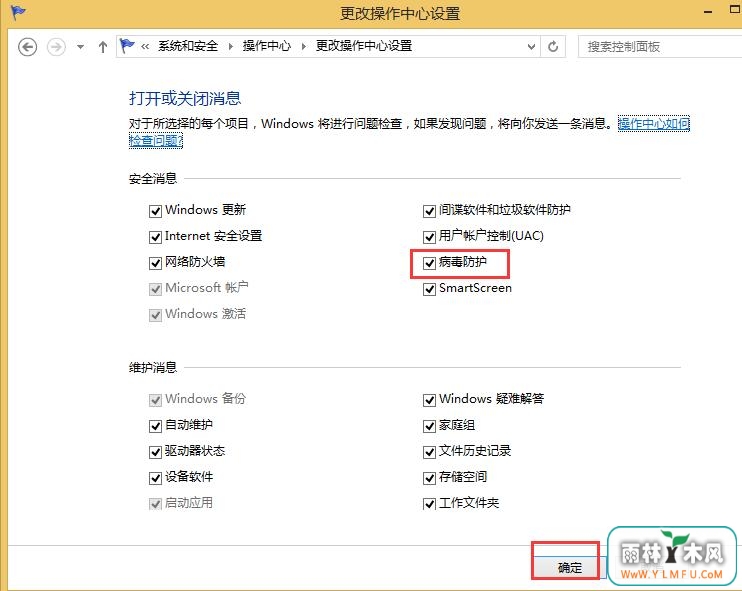The width and height of the screenshot is (742, 591).
Task: Expand arrow after 系统和安全 breadcrumb
Action: pyautogui.click(x=230, y=46)
